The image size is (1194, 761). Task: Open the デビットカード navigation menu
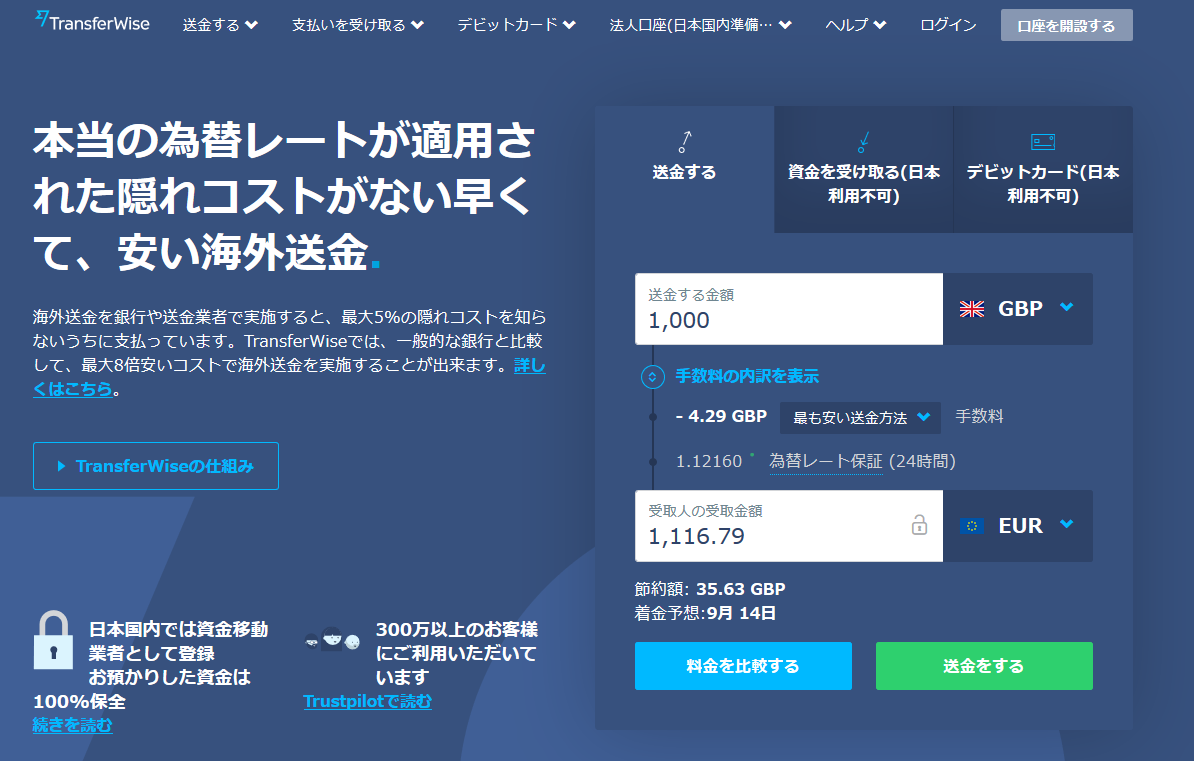(516, 25)
